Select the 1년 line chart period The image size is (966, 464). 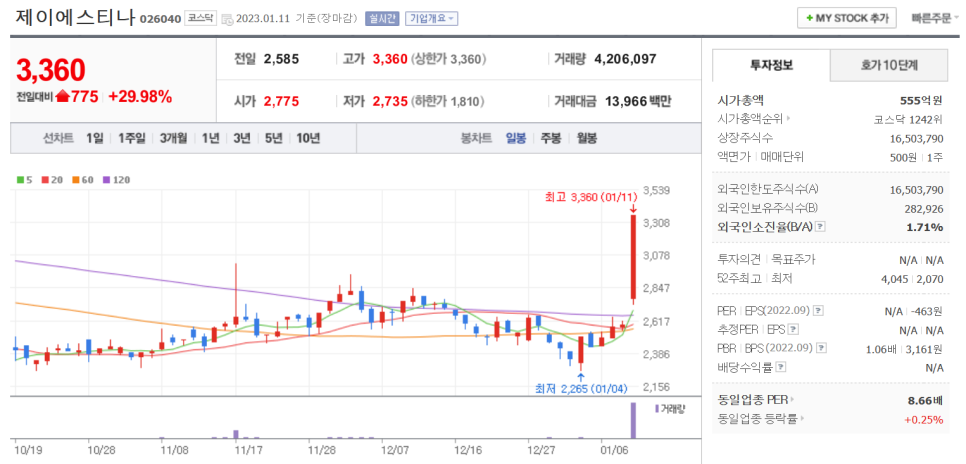tap(210, 138)
